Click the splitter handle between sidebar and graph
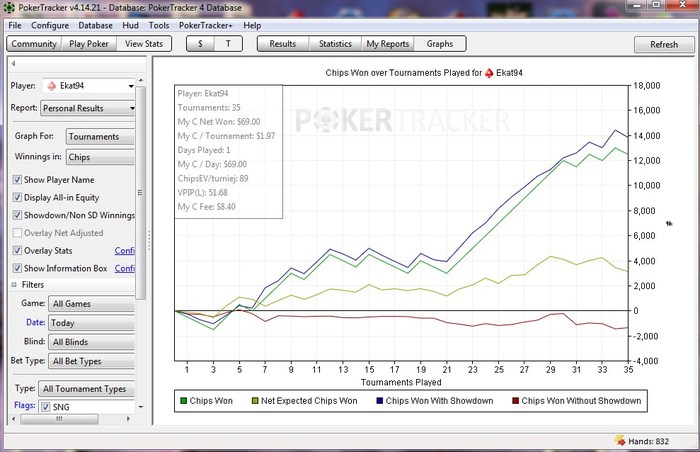Image resolution: width=700 pixels, height=452 pixels. (150, 240)
